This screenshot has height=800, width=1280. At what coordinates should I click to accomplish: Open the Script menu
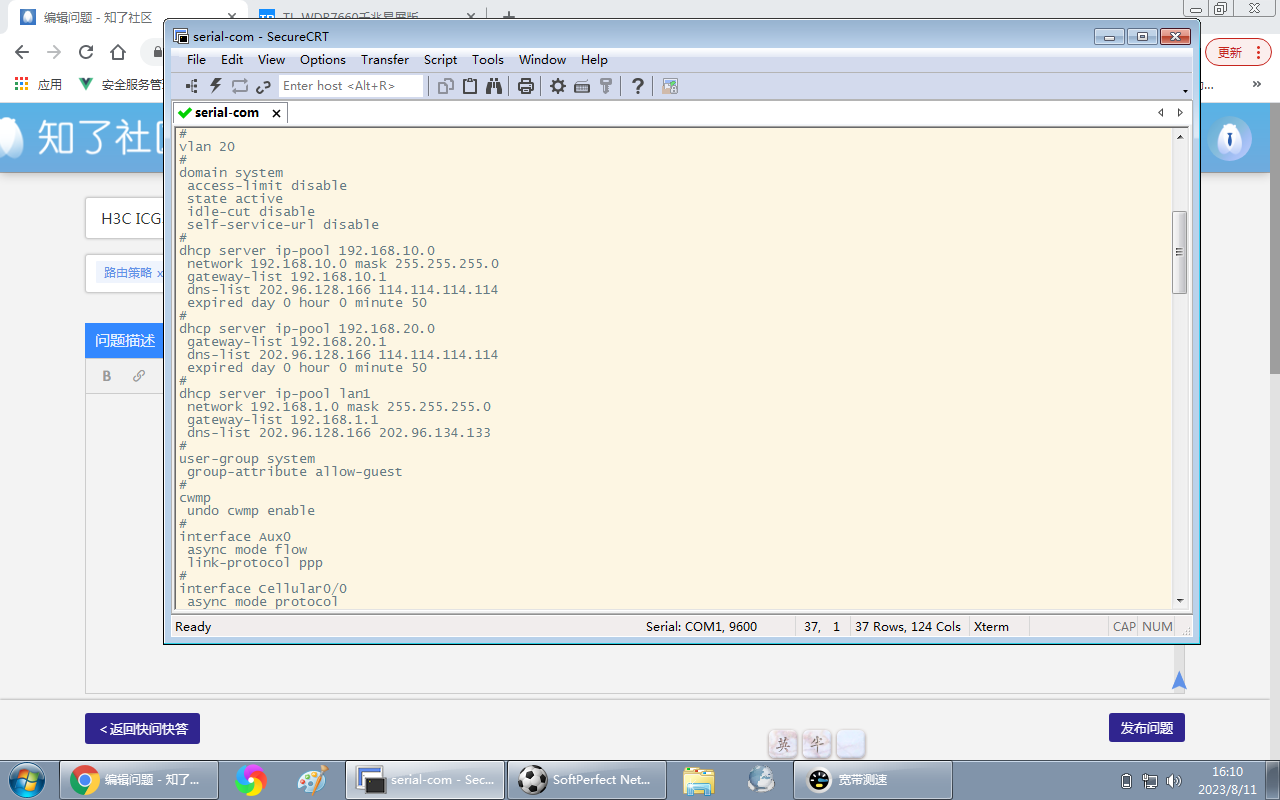coord(440,60)
